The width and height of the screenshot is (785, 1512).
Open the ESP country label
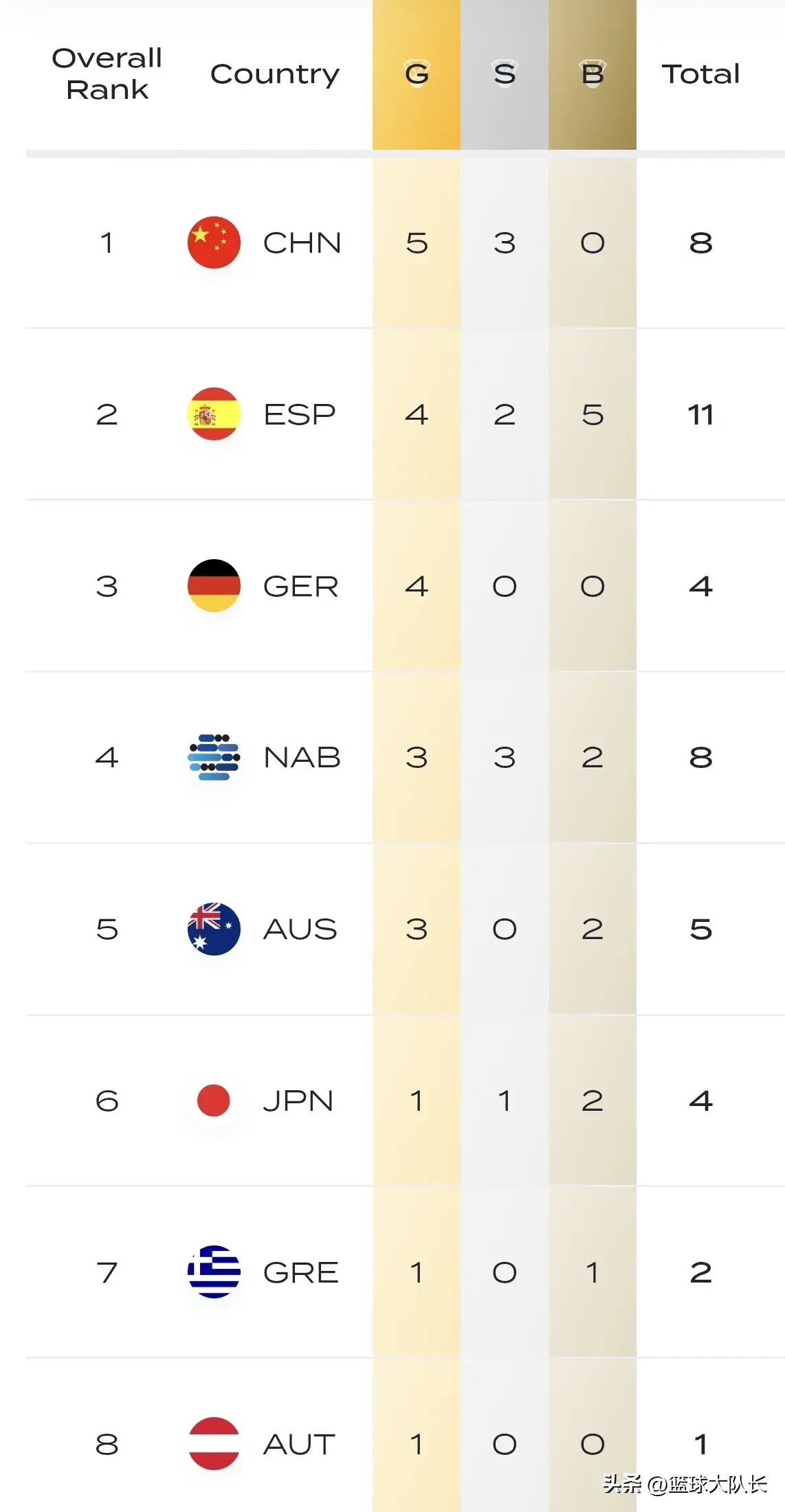[x=300, y=414]
